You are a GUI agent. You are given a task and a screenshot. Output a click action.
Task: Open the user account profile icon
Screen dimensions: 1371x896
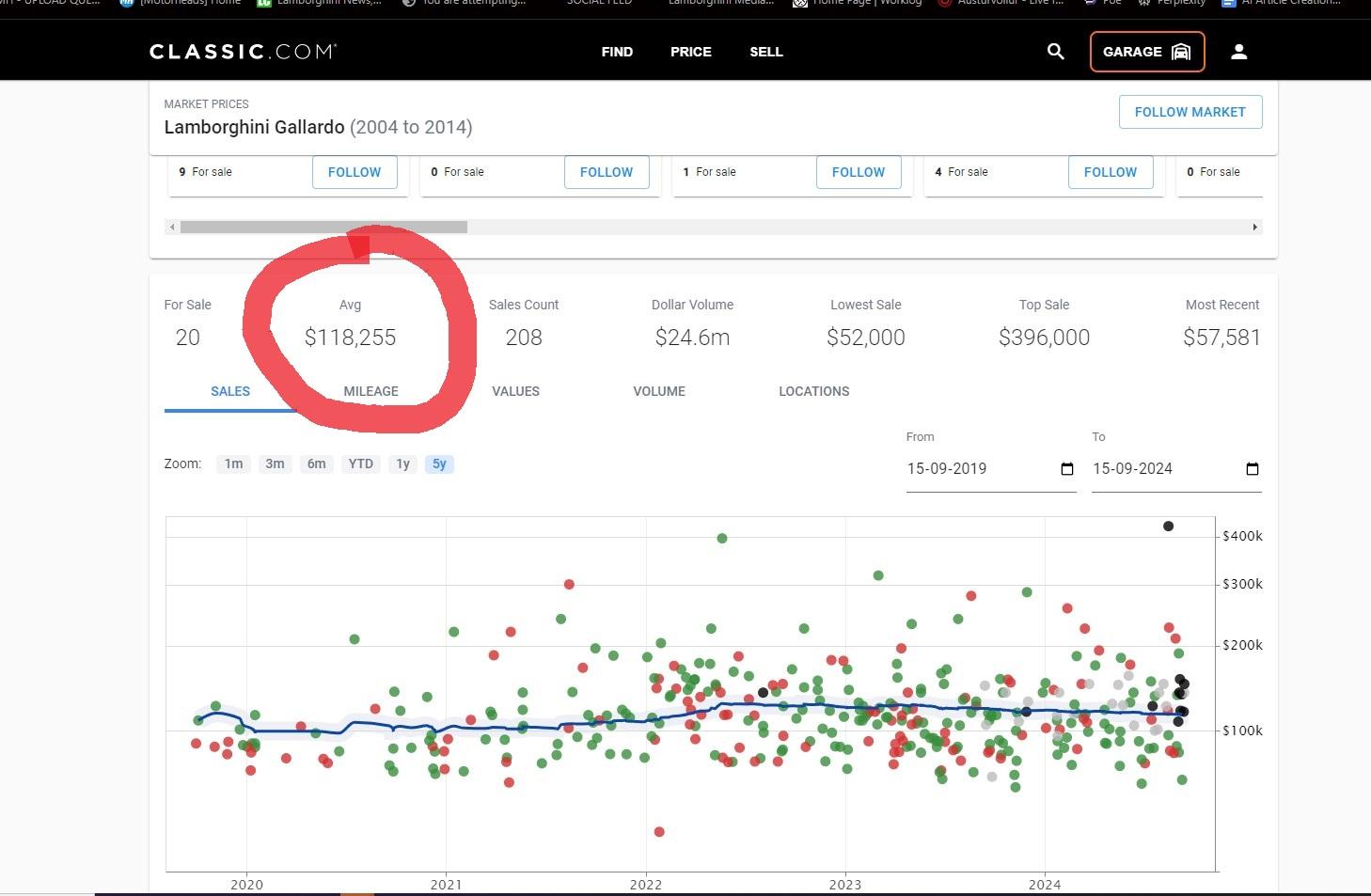point(1238,52)
